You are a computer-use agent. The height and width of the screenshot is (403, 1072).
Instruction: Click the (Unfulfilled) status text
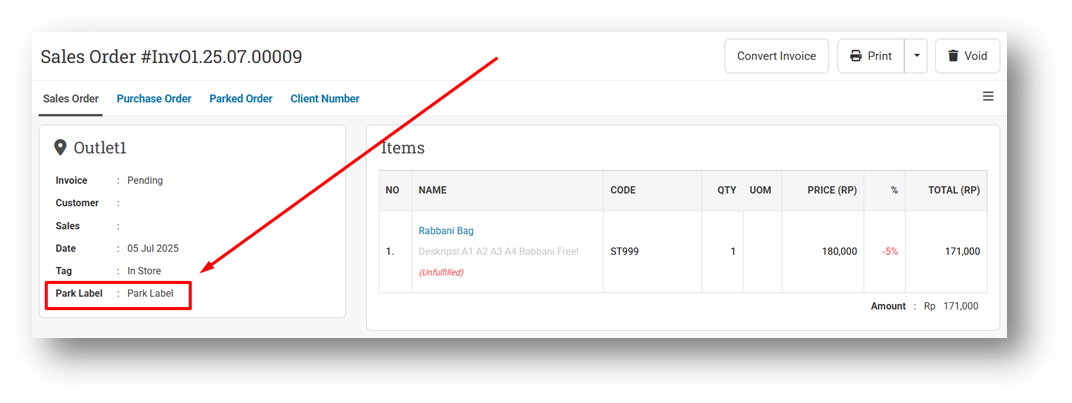click(x=441, y=272)
